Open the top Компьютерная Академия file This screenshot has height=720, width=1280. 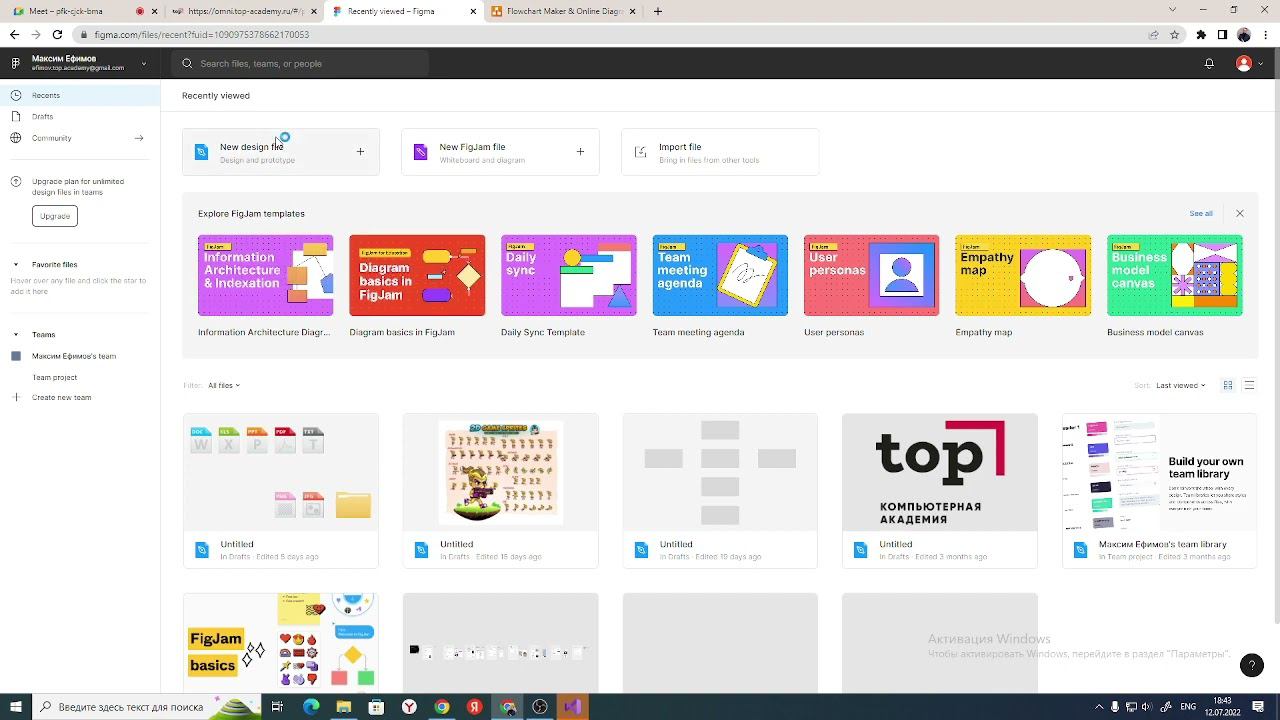940,491
